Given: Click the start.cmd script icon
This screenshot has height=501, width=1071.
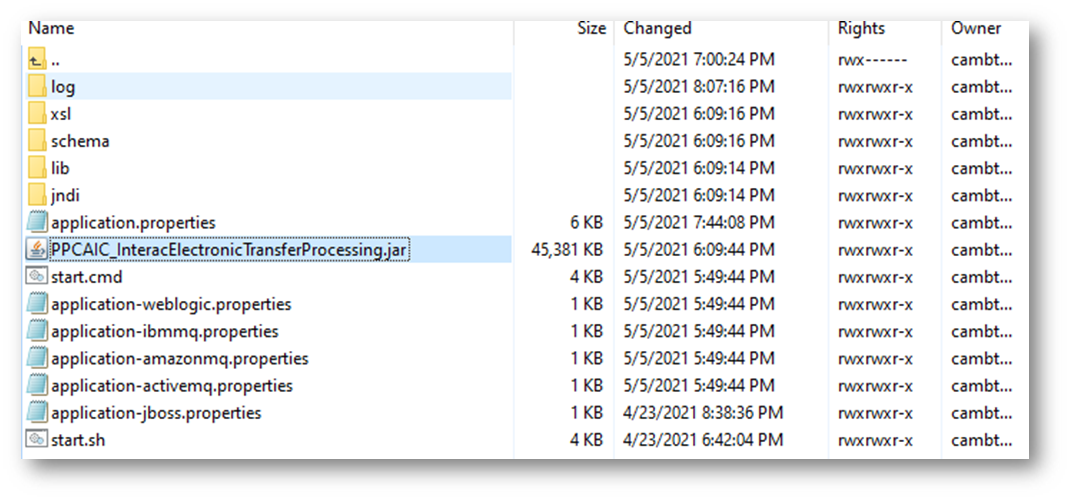Looking at the screenshot, I should coord(37,276).
